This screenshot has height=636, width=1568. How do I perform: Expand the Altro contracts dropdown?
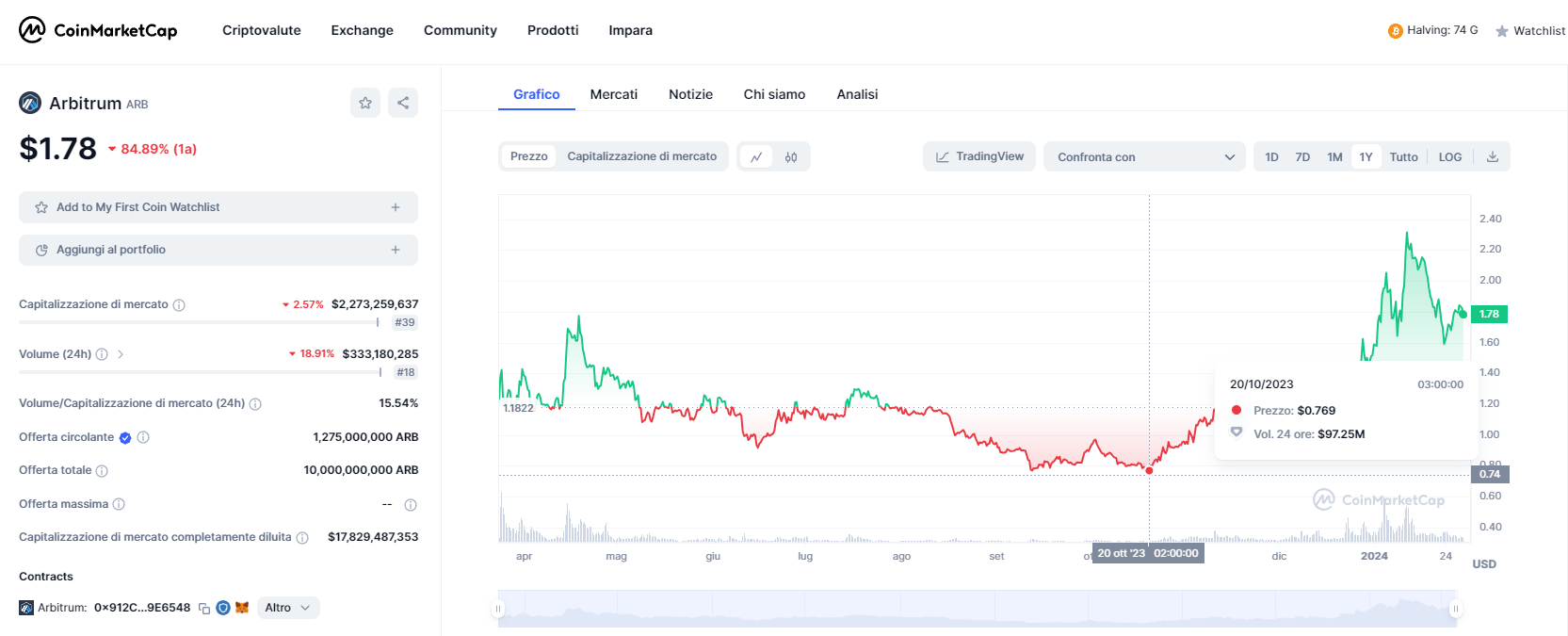pos(287,608)
